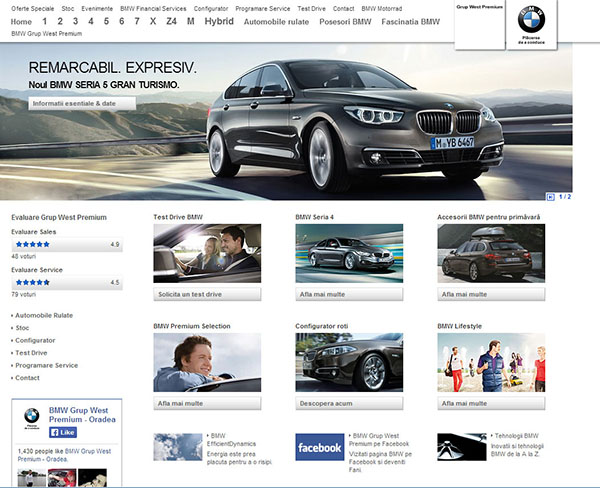600x488 pixels.
Task: Open Configurator sidebar link
Action: [x=35, y=340]
